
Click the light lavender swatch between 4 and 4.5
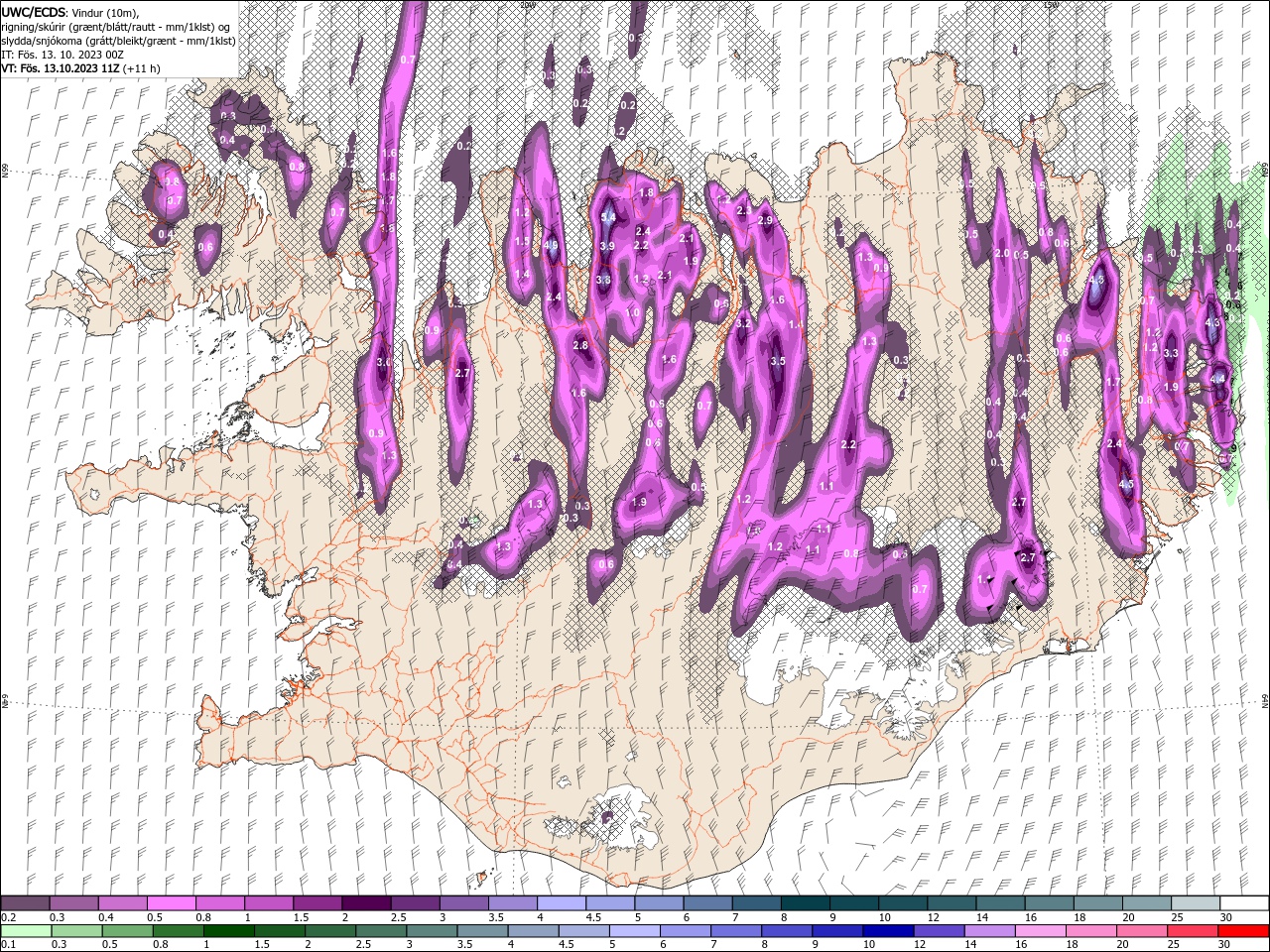click(560, 903)
